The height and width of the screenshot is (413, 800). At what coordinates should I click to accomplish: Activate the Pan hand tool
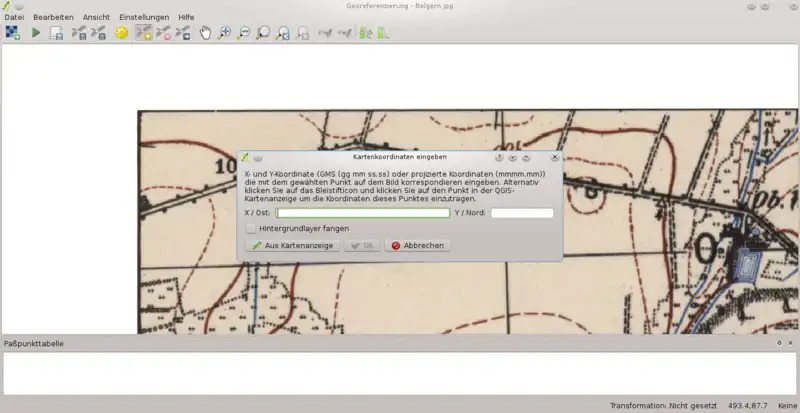[205, 33]
